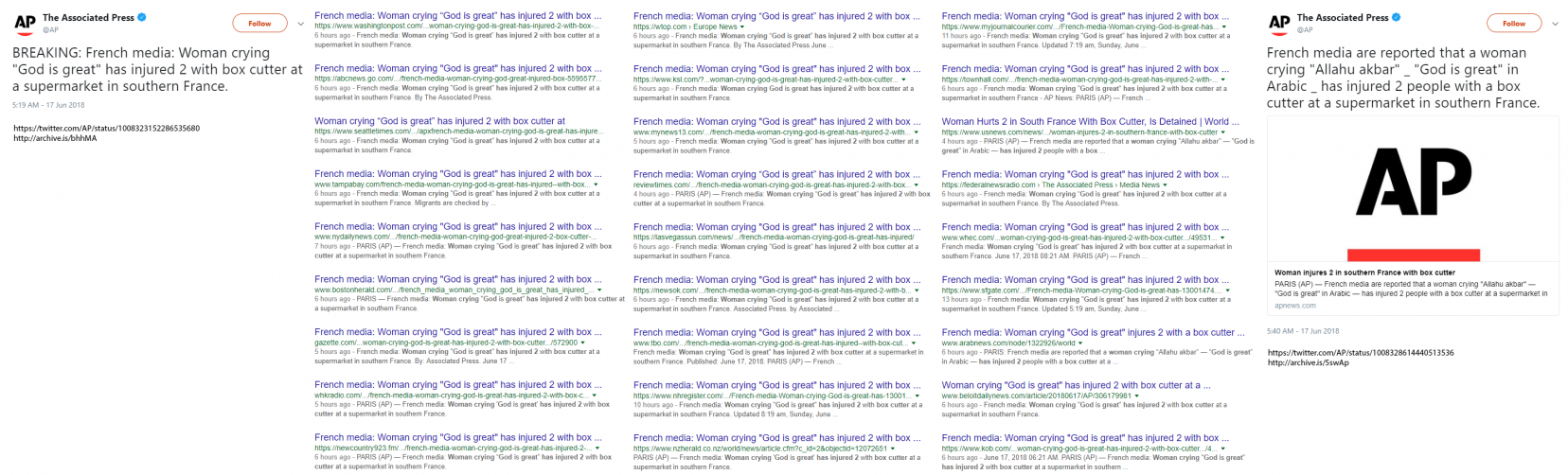Expand dropdown arrow after bostonherald.com URL
Screen dimensions: 1568x475
(x=597, y=290)
